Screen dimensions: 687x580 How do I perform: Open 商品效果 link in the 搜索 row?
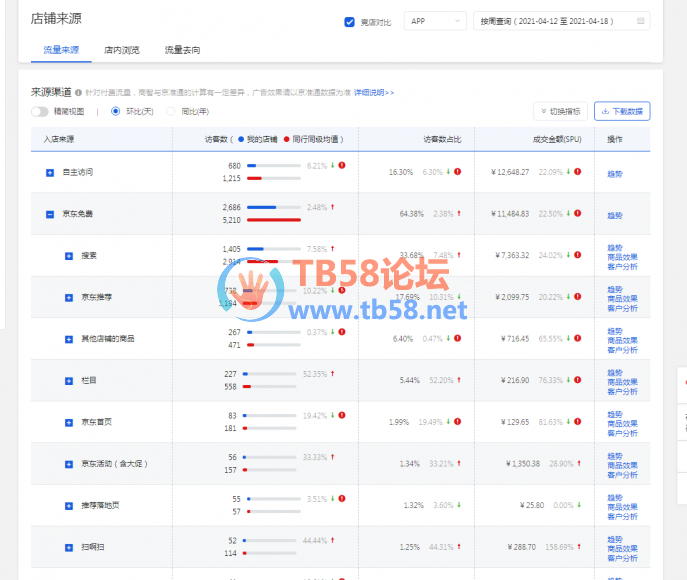click(x=622, y=257)
